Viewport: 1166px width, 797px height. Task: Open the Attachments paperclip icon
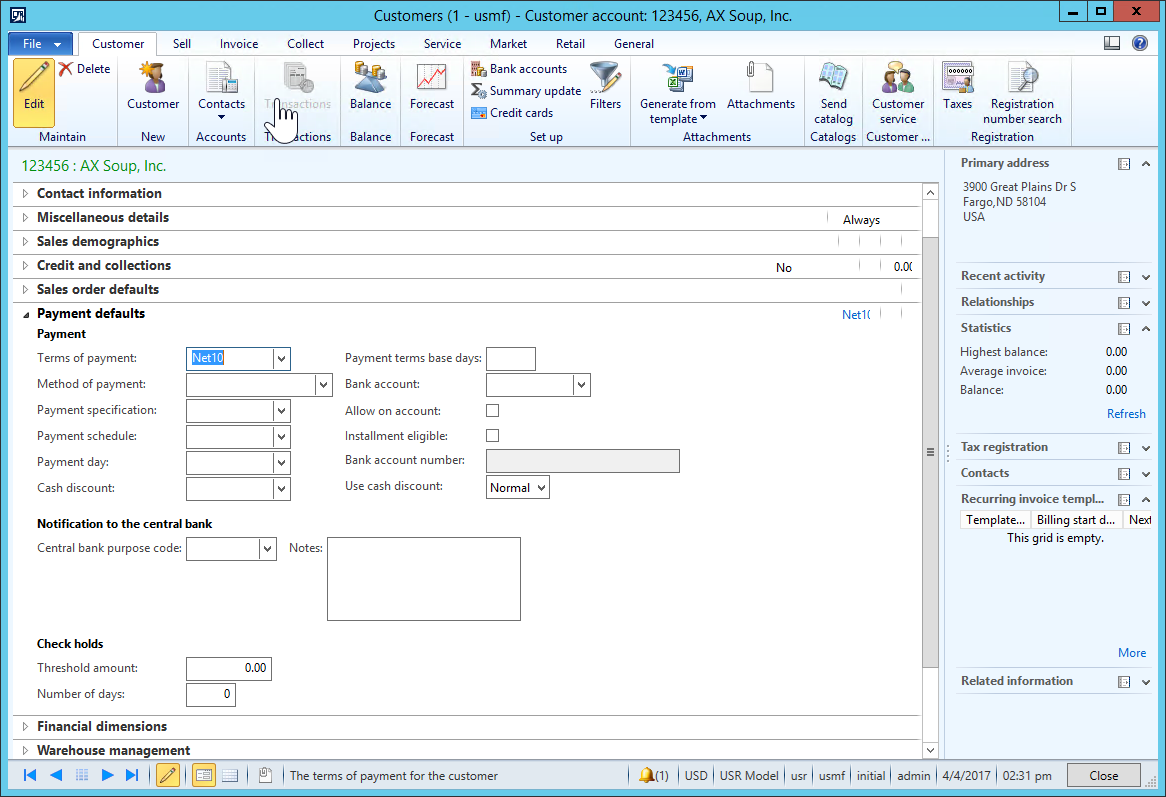tap(761, 87)
